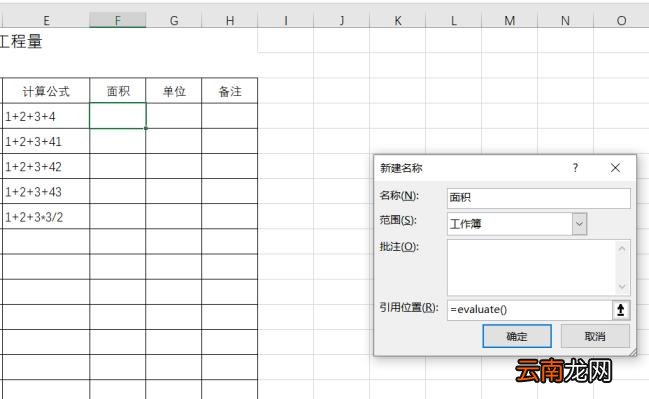
Task: Select column O header
Action: tap(621, 20)
